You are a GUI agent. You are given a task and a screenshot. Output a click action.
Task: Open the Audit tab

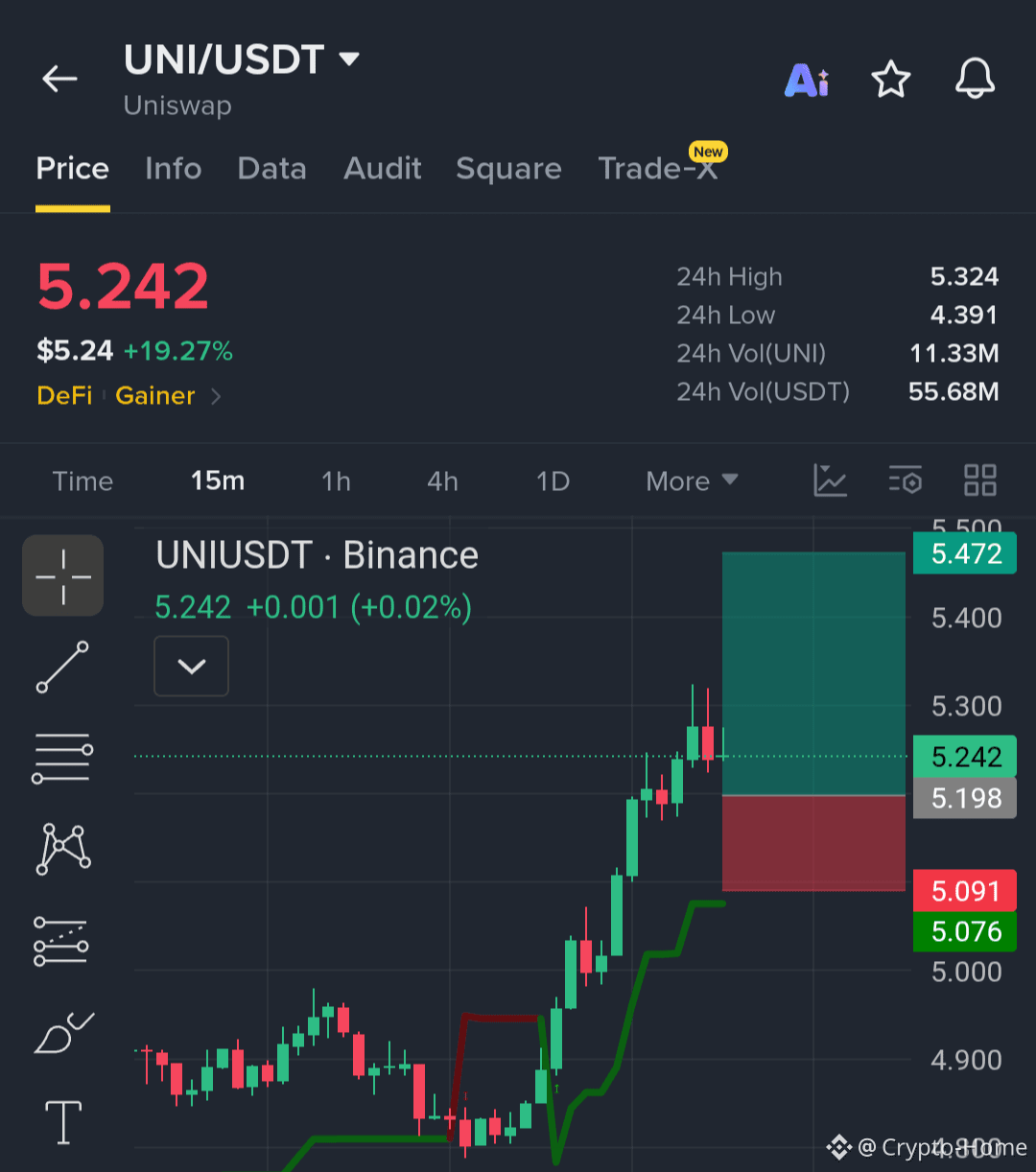pyautogui.click(x=383, y=169)
